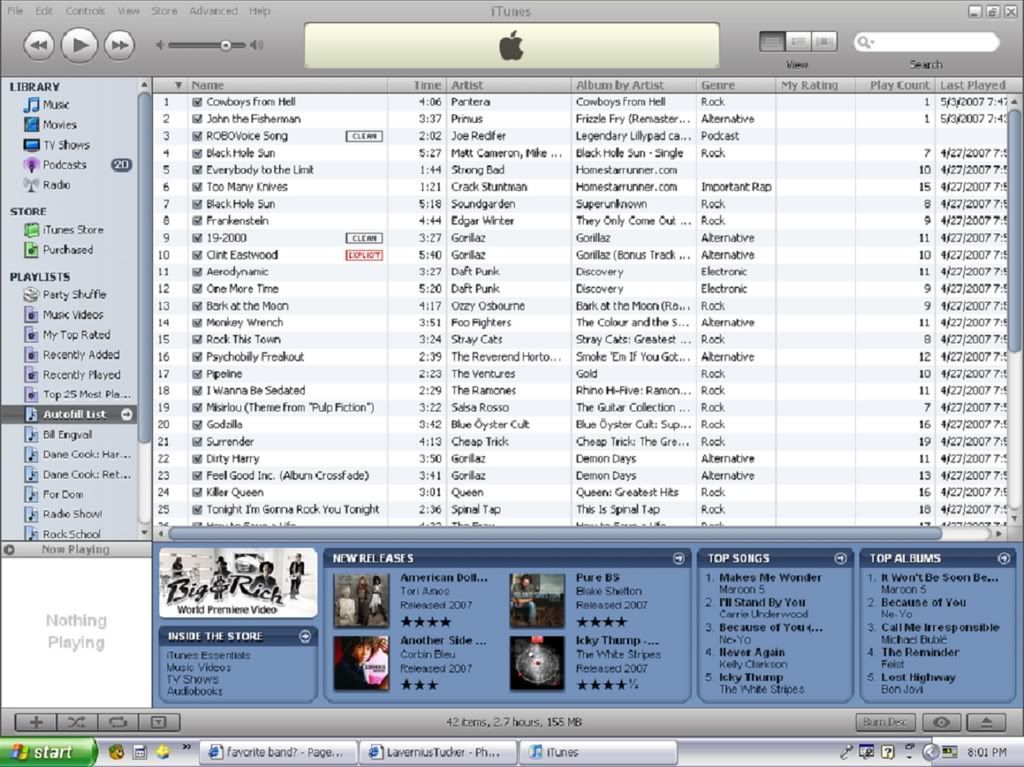Uncheck ROBOVoice Song checkbox

point(197,136)
